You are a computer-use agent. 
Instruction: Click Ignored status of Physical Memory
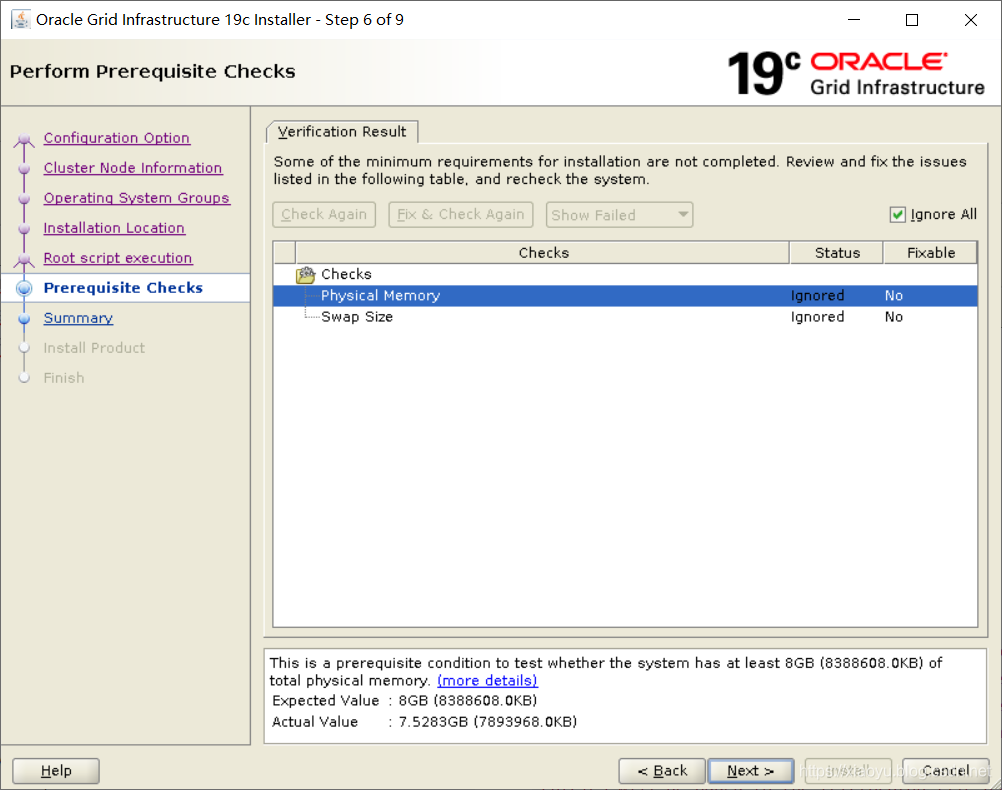click(x=817, y=295)
